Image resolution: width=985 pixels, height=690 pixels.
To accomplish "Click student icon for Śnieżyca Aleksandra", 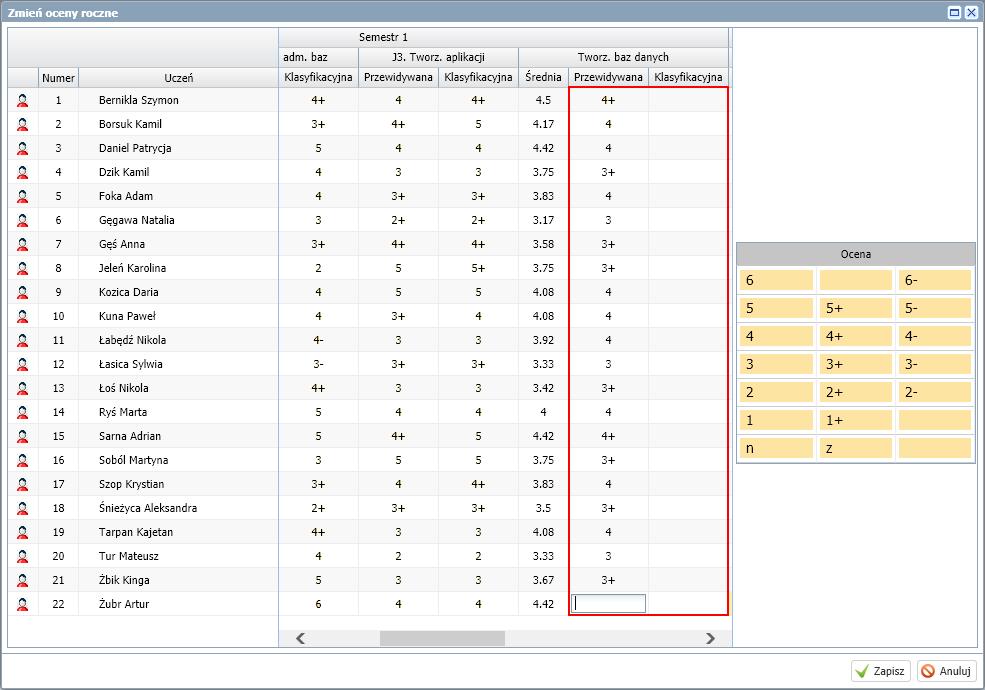I will 23,508.
